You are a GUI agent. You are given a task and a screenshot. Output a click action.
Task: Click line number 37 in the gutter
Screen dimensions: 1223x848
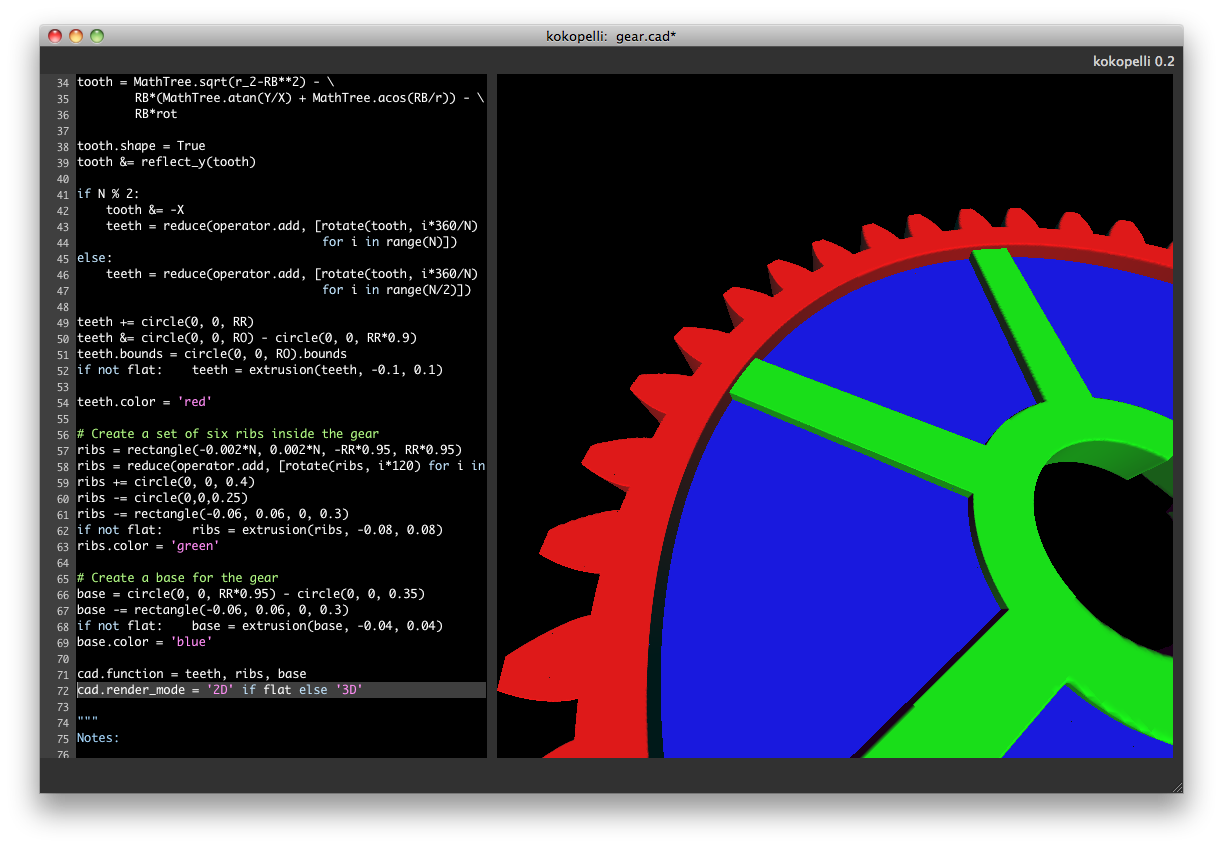coord(63,130)
